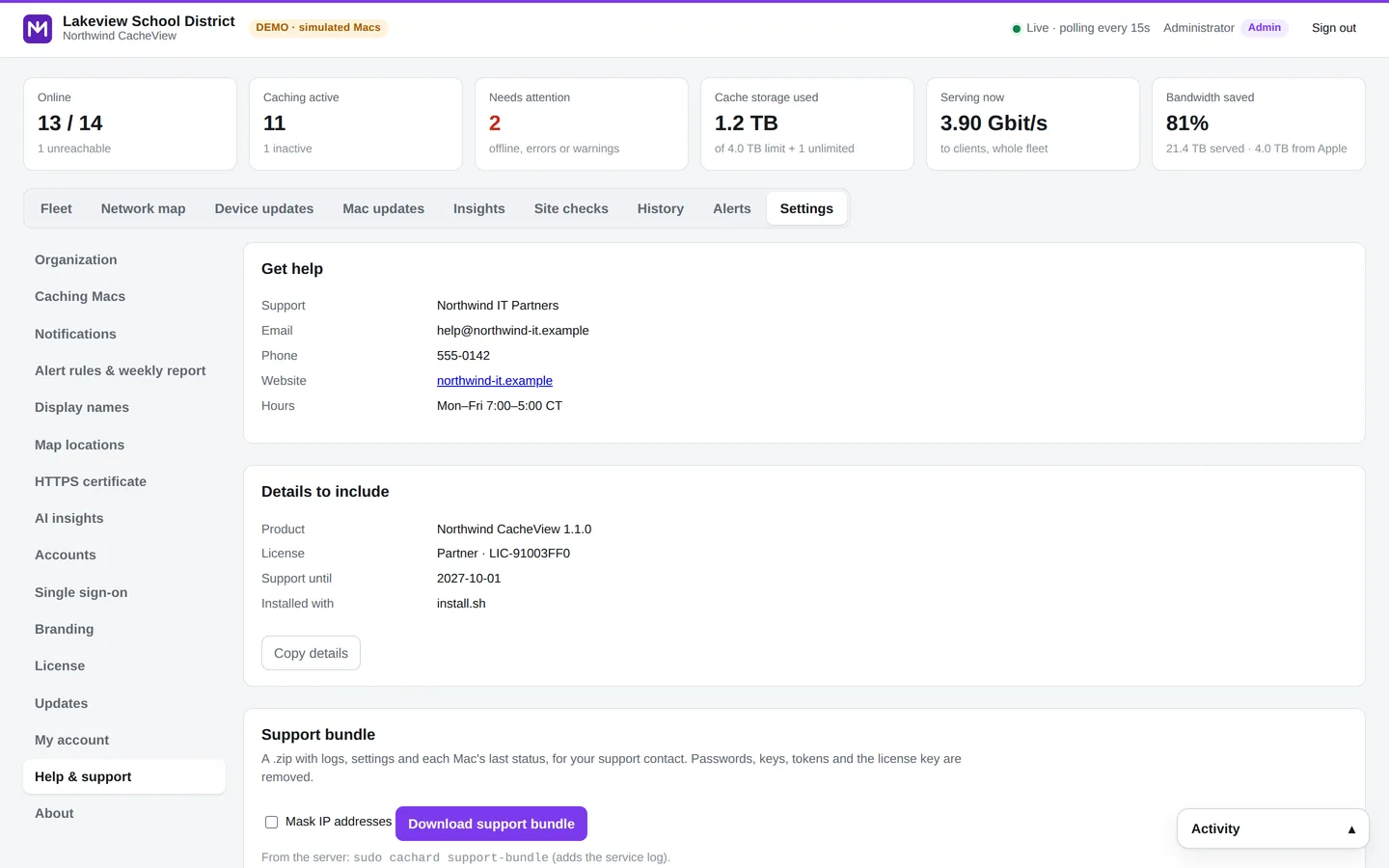Select Display names in the sidebar
The image size is (1389, 868).
pyautogui.click(x=124, y=407)
